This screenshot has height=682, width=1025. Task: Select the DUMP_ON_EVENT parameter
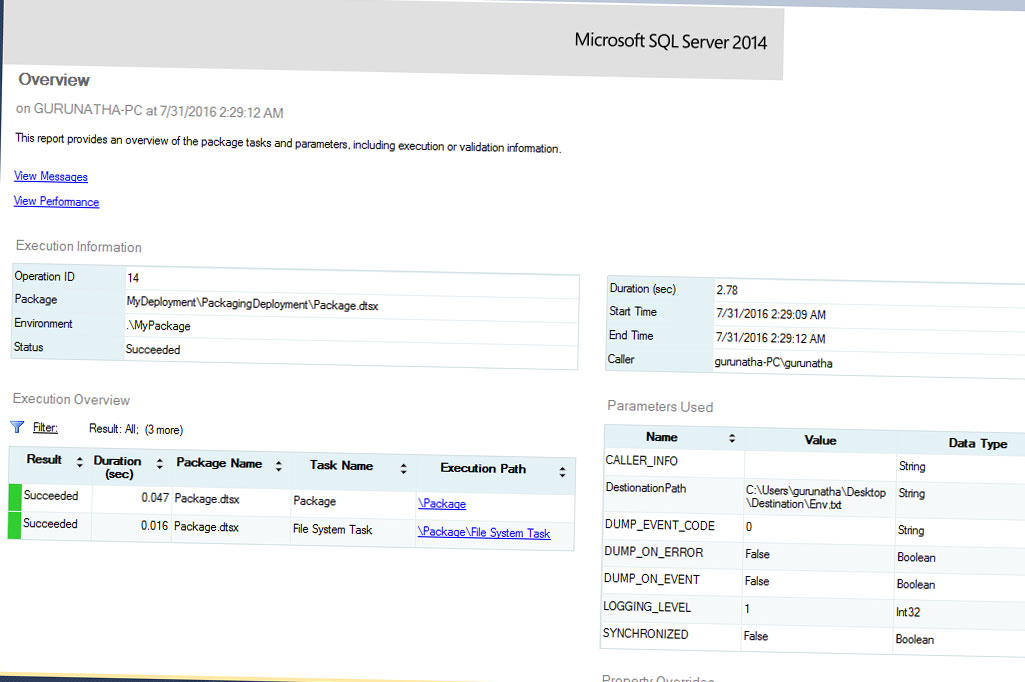[652, 579]
